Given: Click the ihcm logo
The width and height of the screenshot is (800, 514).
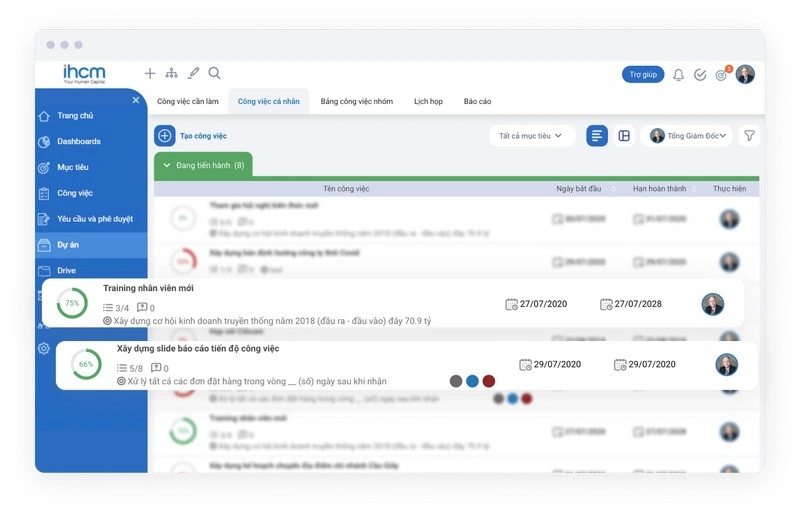Looking at the screenshot, I should coord(84,74).
